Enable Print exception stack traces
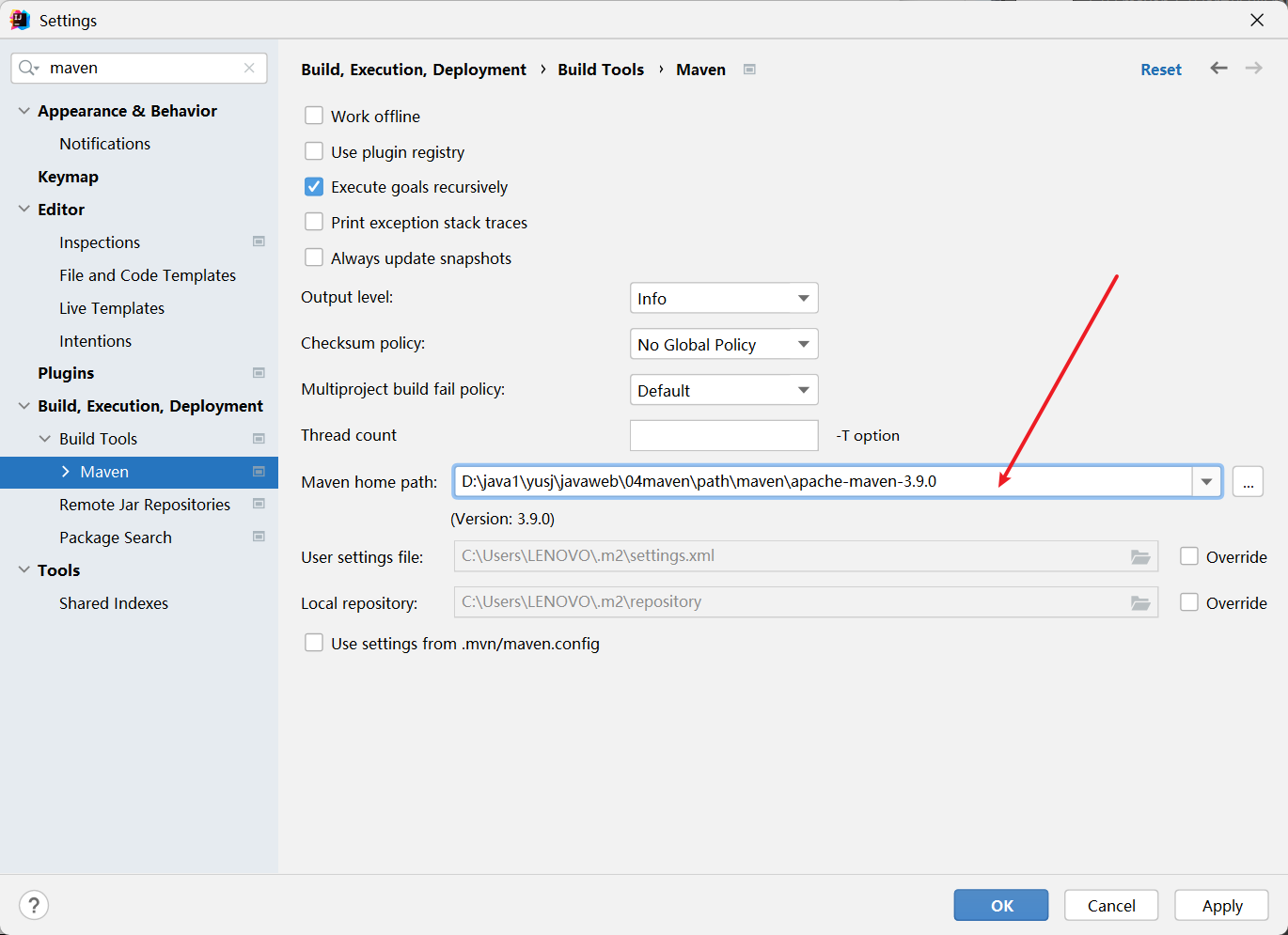This screenshot has width=1288, height=935. 314,222
